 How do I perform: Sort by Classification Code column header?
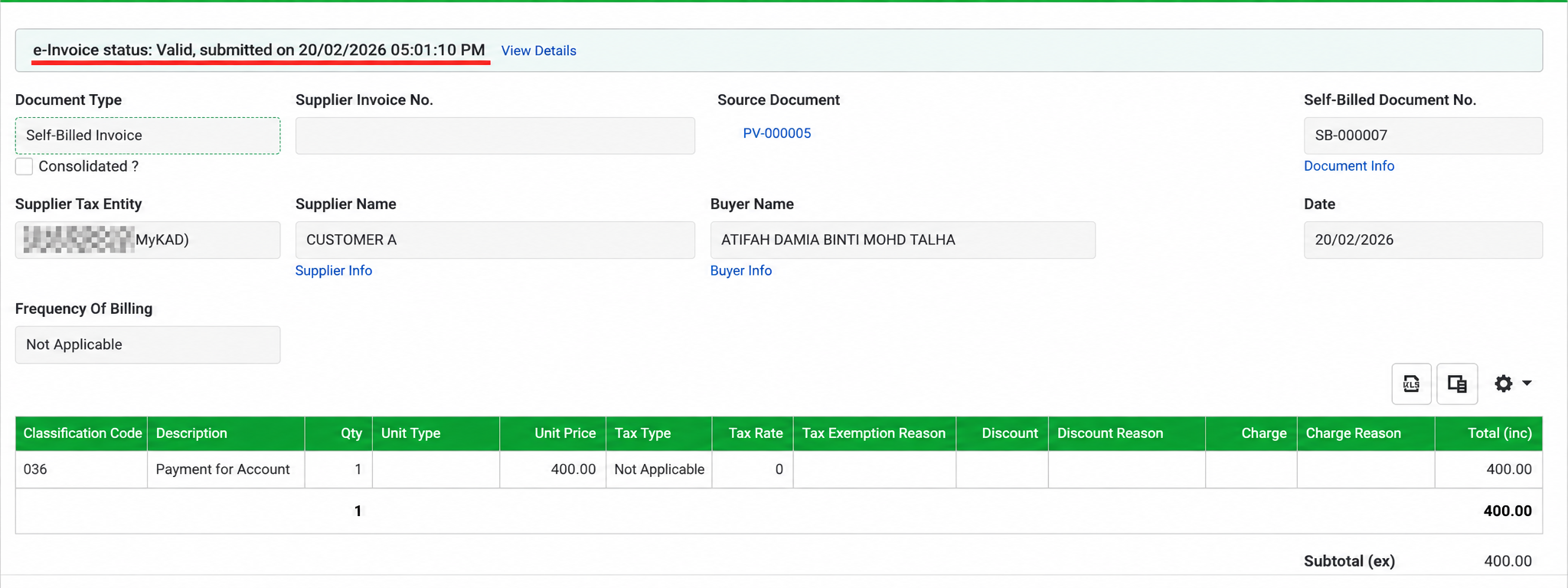[82, 433]
